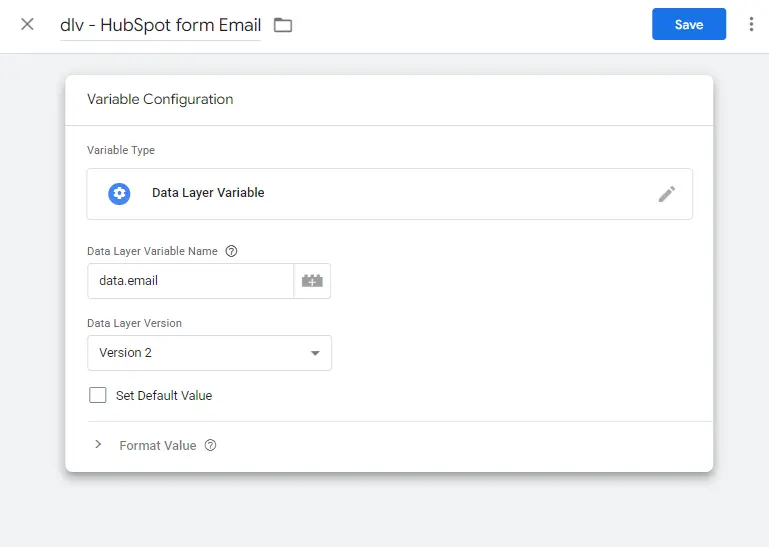Screen dimensions: 769x547
Task: Close the variable editor with the X icon
Action: pos(27,24)
